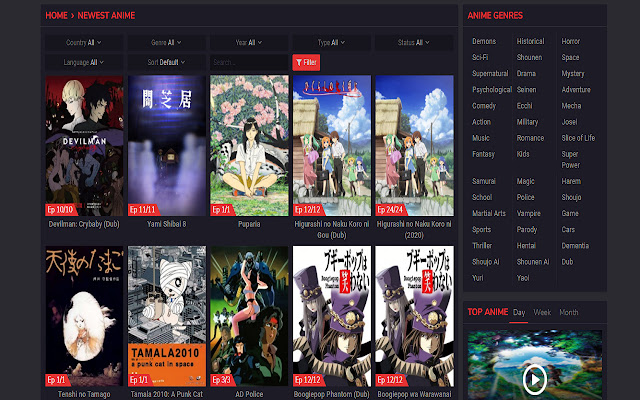Pick the Super Power genre
This screenshot has width=640, height=400.
[x=570, y=160]
